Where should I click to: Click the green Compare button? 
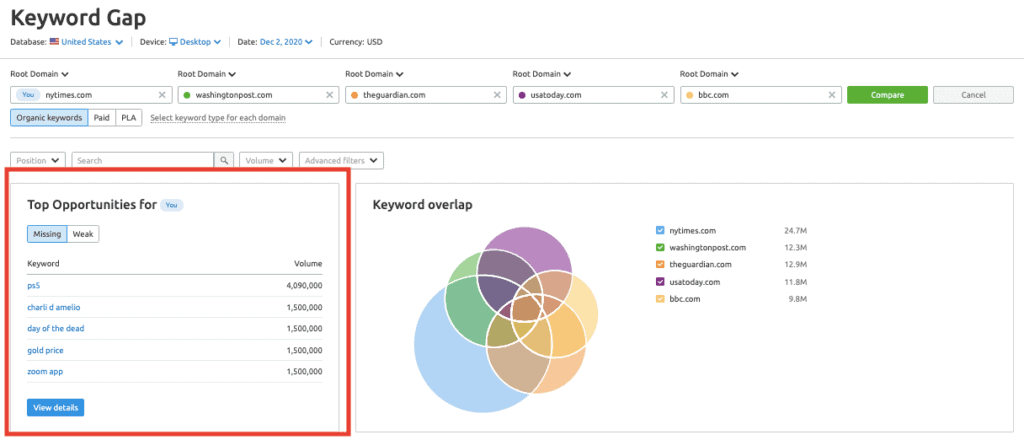887,95
